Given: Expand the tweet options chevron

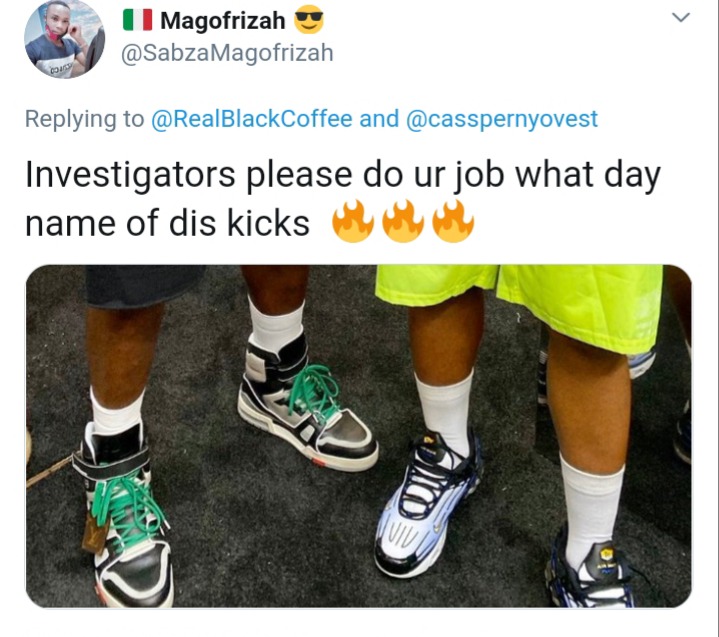Looking at the screenshot, I should coord(681,17).
